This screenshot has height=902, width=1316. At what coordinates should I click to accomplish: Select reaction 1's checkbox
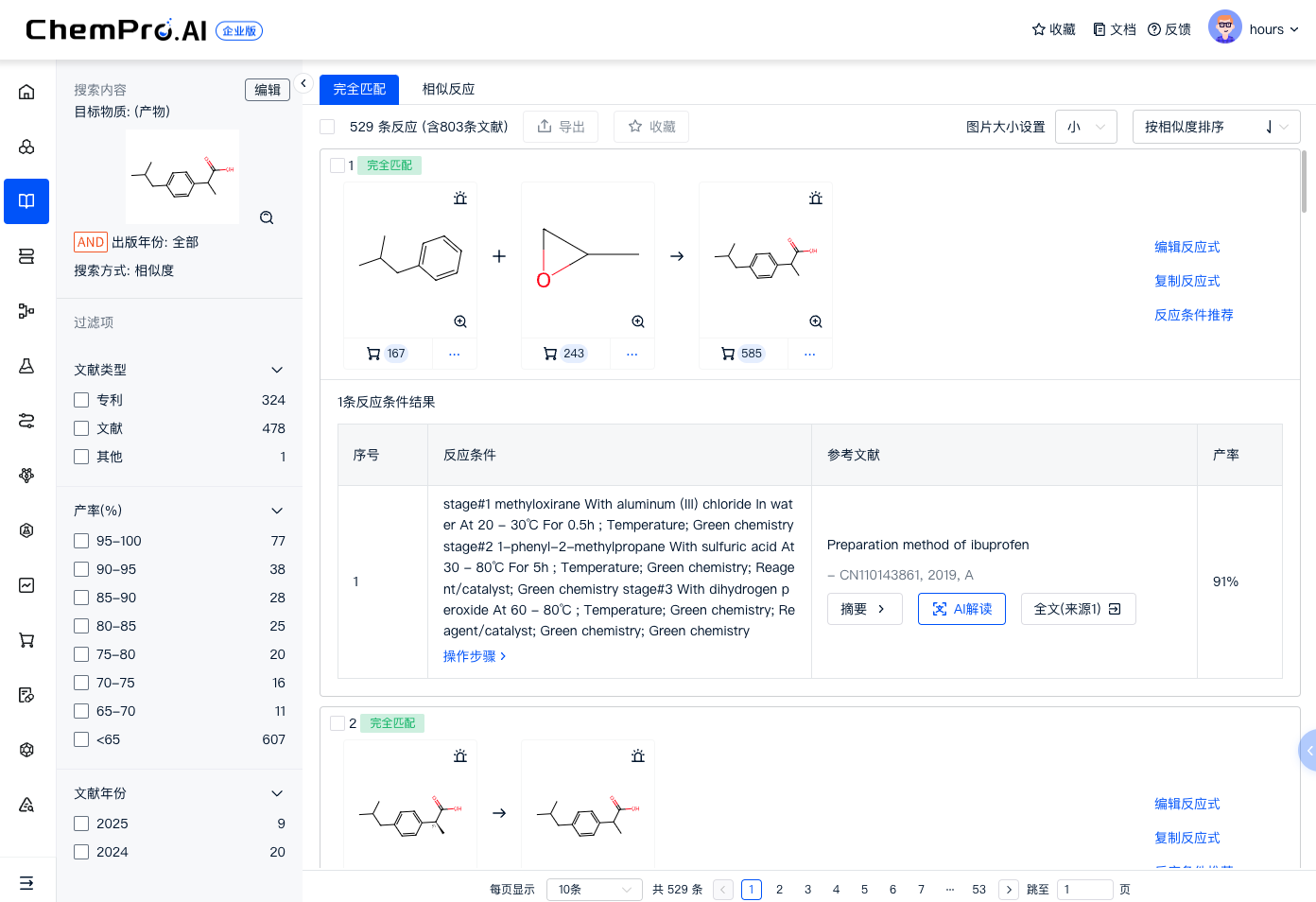[x=338, y=165]
